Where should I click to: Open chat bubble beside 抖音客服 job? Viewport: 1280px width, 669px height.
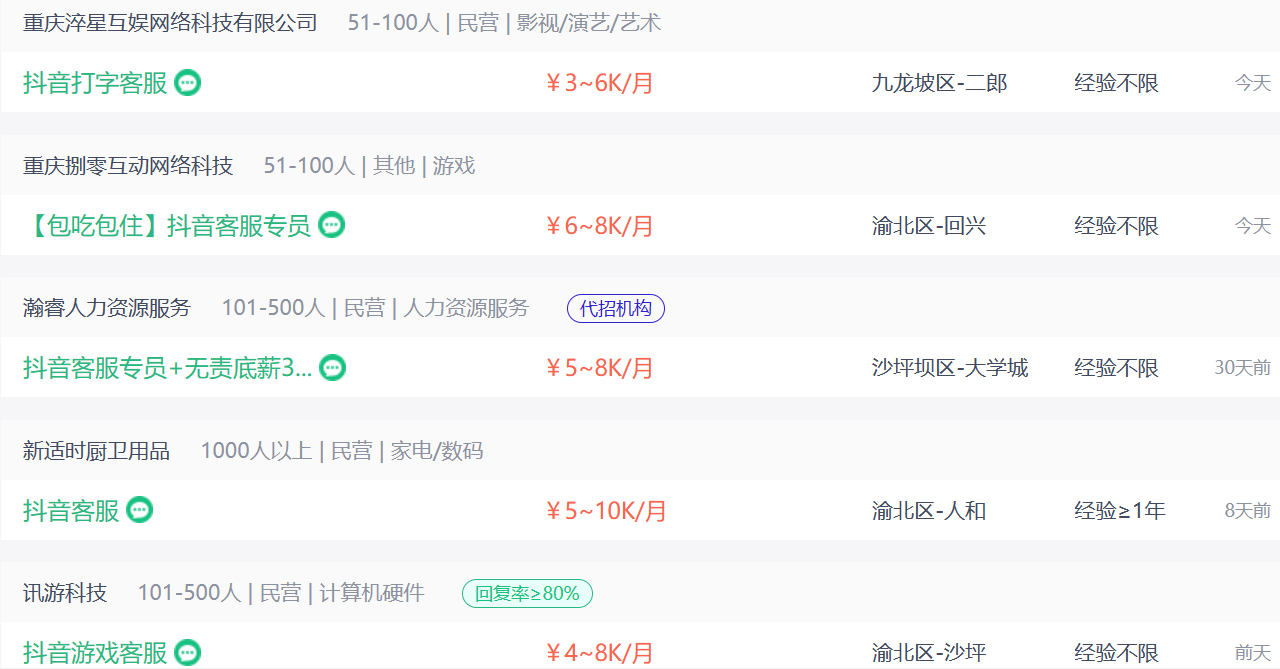tap(140, 510)
